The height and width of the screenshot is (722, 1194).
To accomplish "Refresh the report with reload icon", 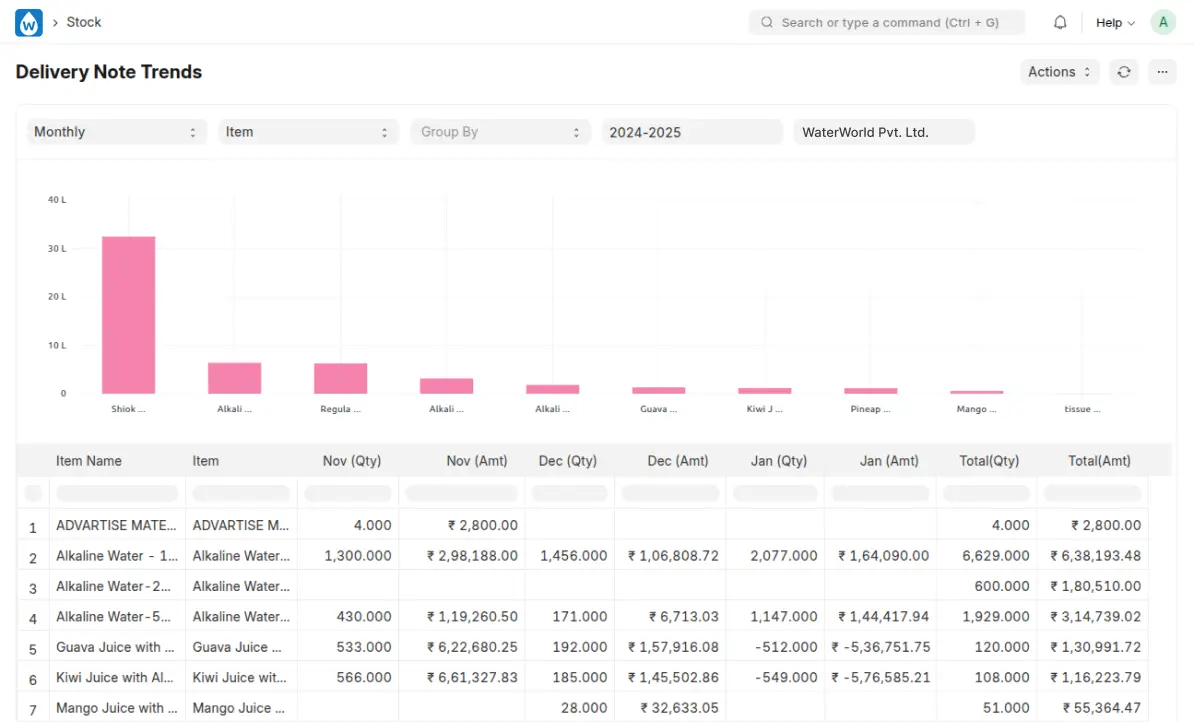I will click(1124, 72).
